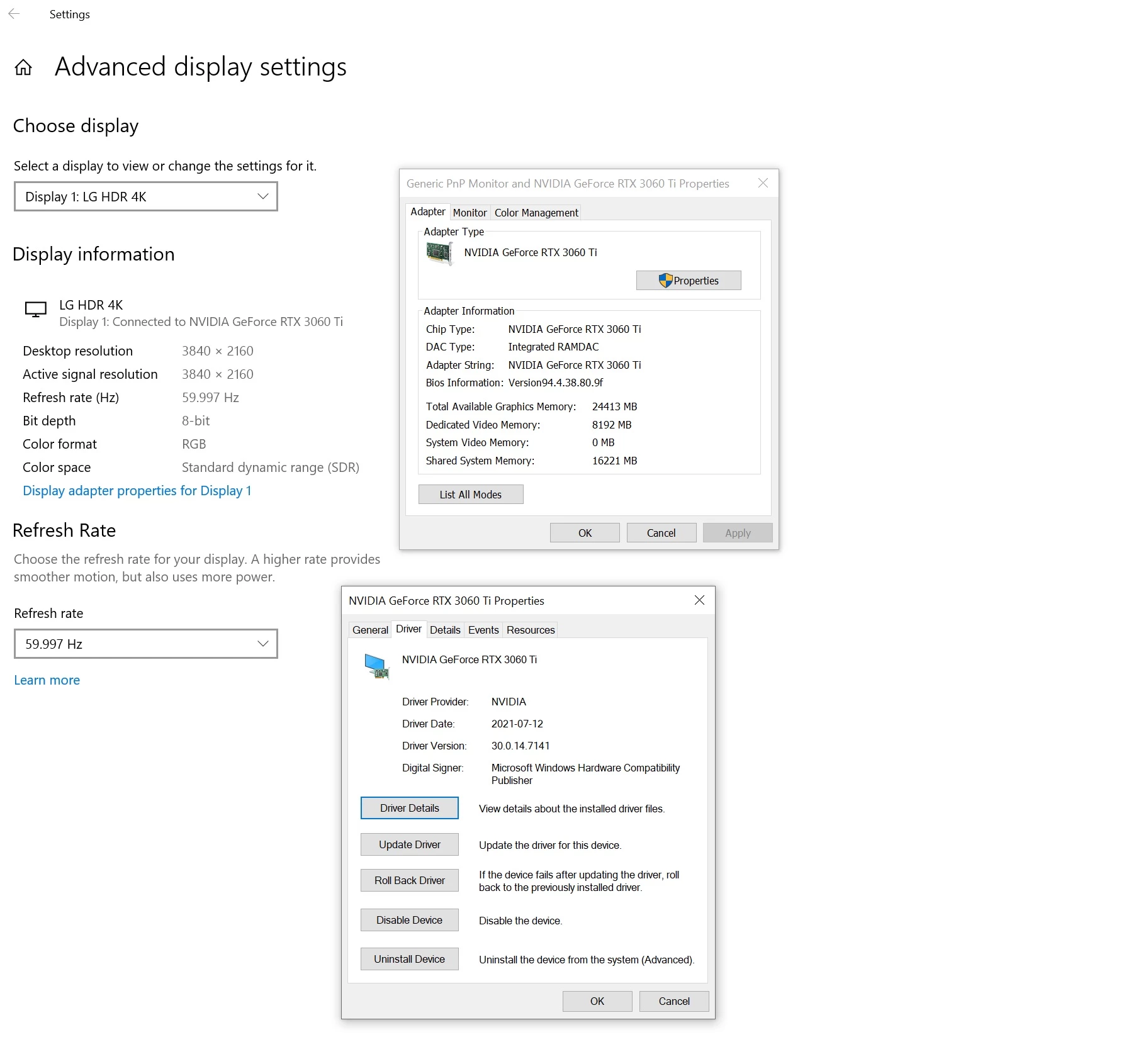
Task: Click the Bit depth value 8-bit
Action: point(196,421)
